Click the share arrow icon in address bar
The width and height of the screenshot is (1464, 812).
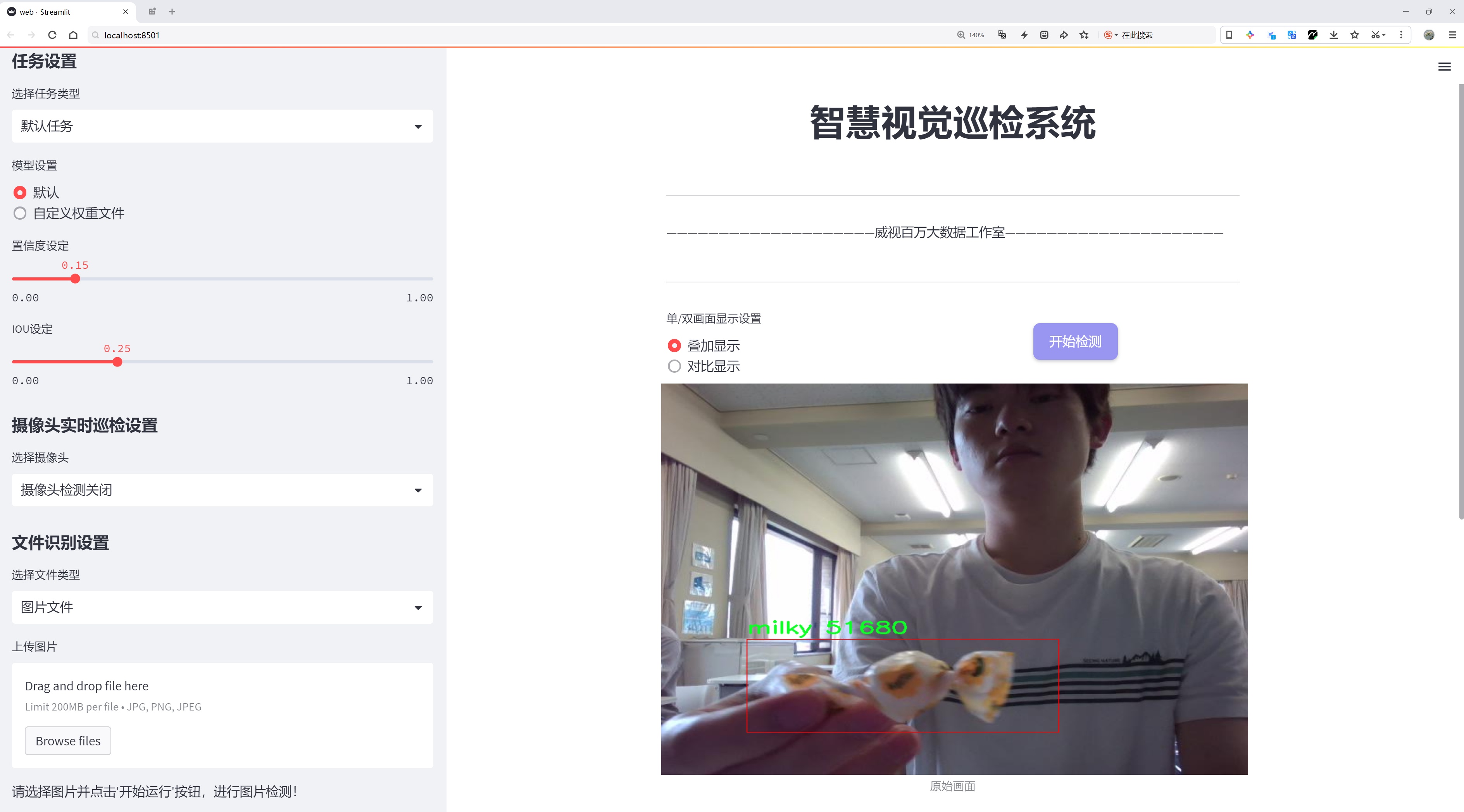(x=1064, y=35)
